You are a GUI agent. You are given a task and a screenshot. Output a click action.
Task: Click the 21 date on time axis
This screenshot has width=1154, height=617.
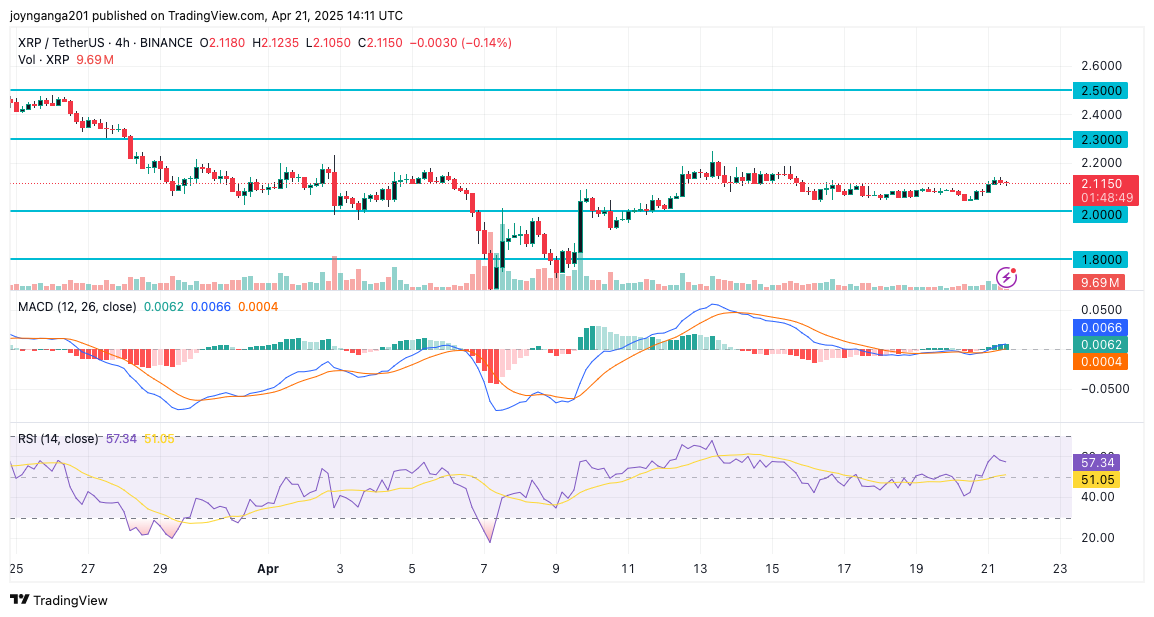(988, 569)
